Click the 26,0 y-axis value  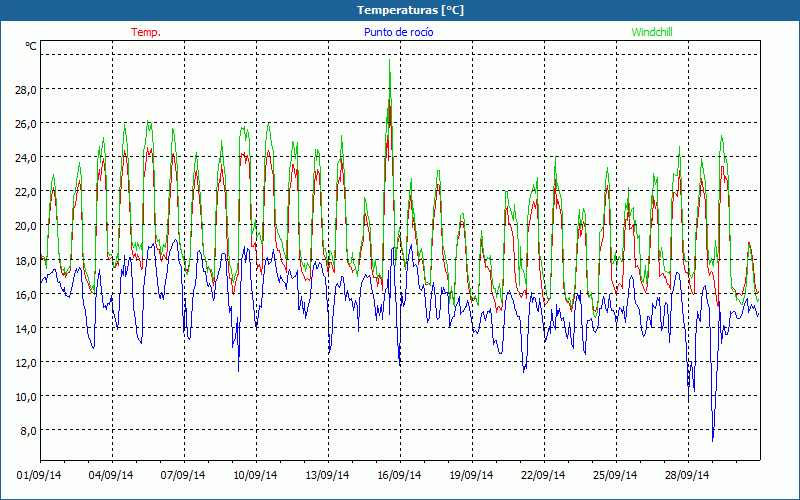point(26,124)
